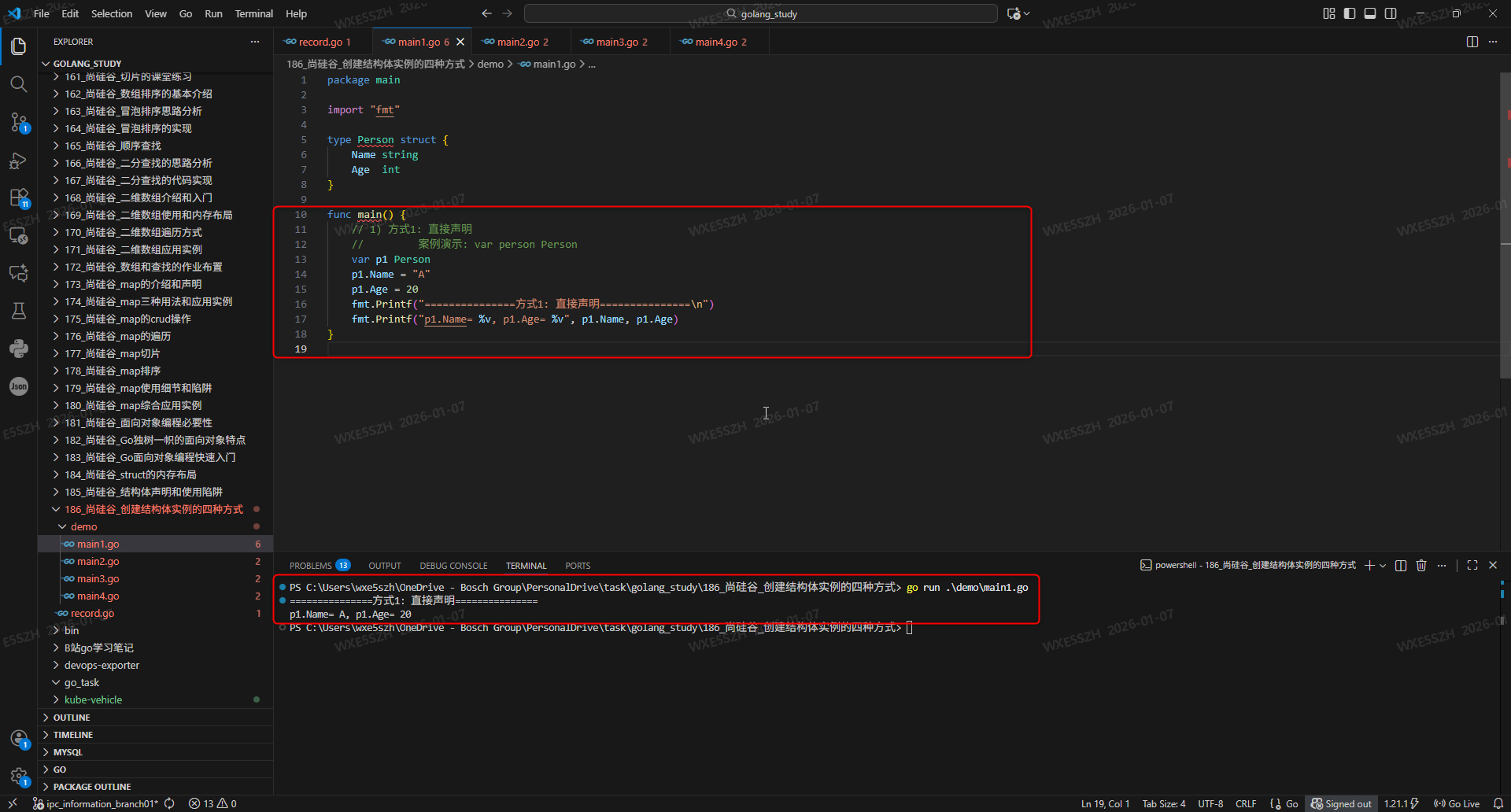This screenshot has height=812, width=1511.
Task: Change Tab Size: 4 indentation setting
Action: [1164, 803]
